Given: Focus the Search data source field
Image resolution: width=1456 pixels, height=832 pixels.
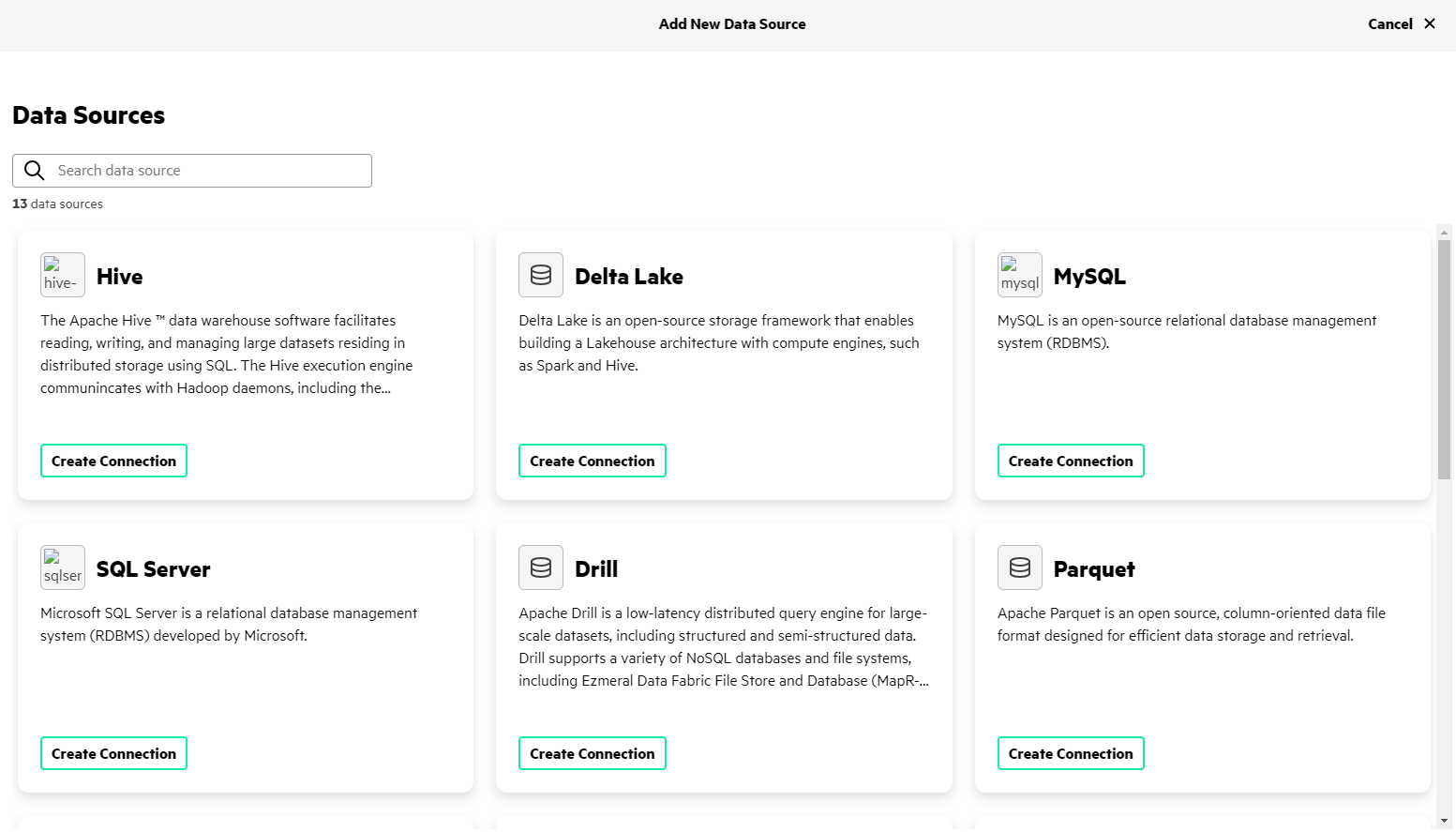Looking at the screenshot, I should (x=192, y=171).
